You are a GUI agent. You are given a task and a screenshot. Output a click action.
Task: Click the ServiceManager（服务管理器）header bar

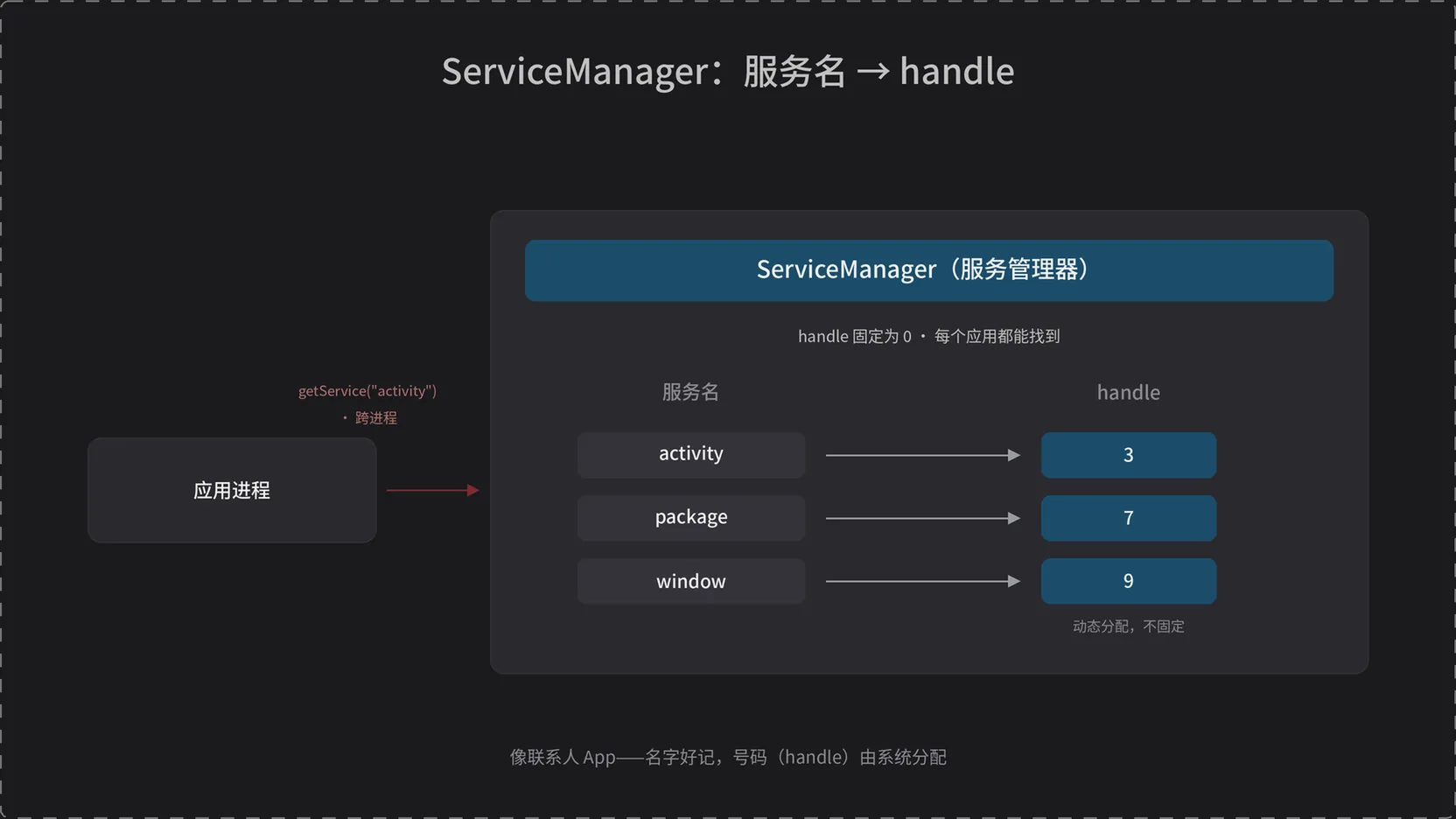pos(929,270)
